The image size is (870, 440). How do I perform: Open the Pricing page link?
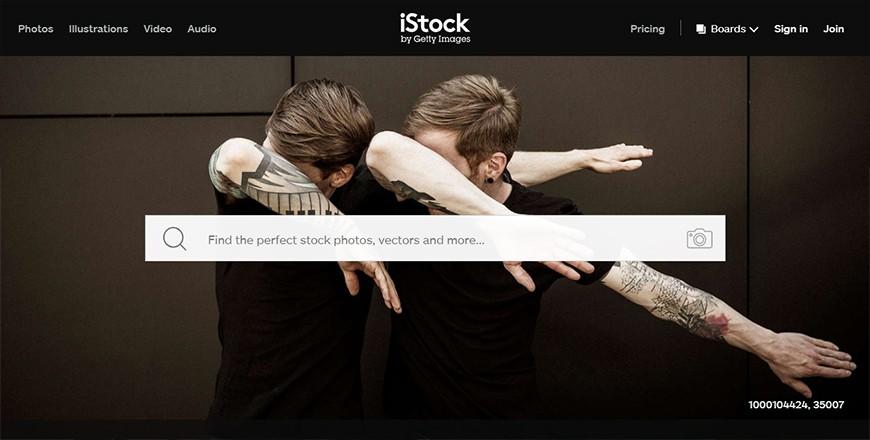click(647, 29)
